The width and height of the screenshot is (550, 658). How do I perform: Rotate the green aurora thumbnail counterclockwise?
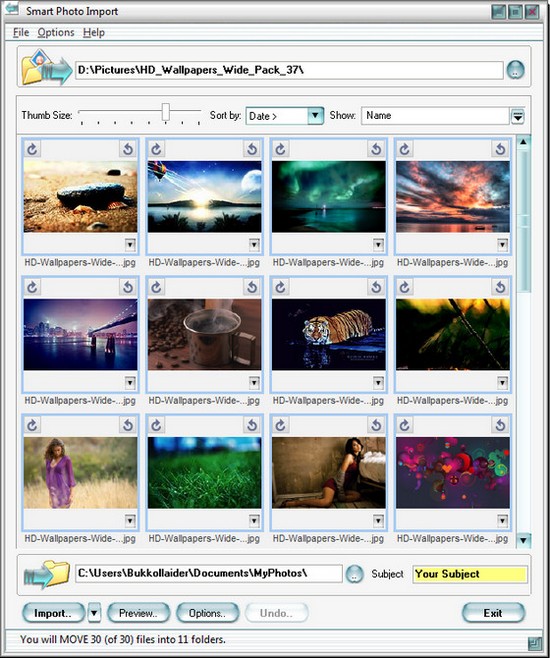376,149
